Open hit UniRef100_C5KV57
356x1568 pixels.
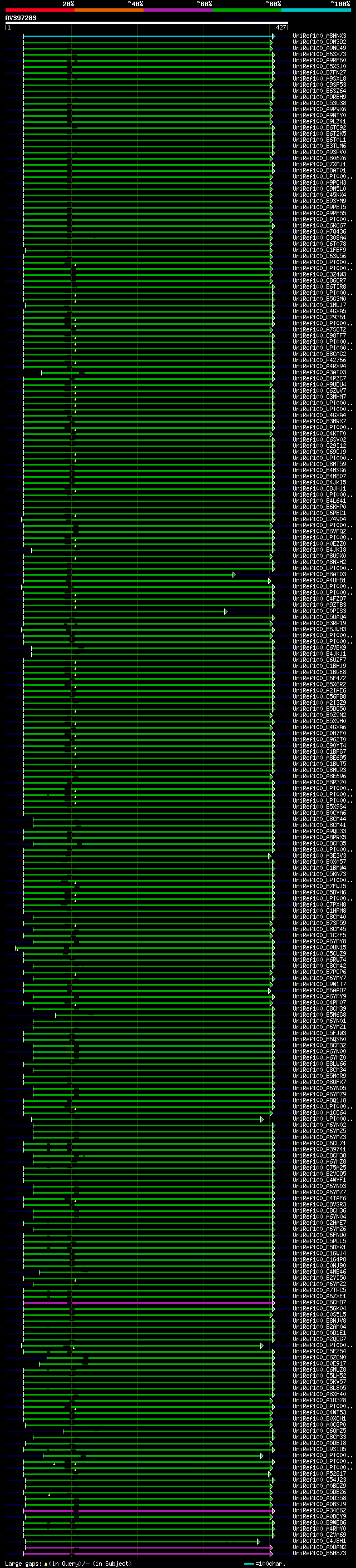coord(319,1382)
